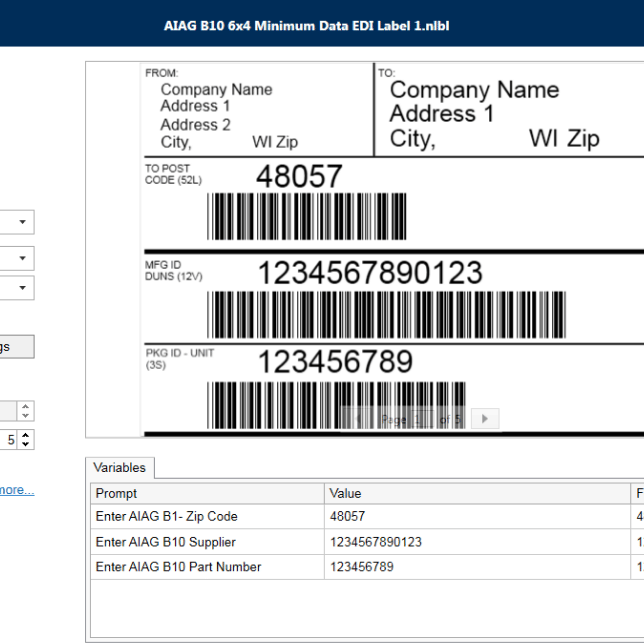This screenshot has height=644, width=644.
Task: Click 'TO POST CODE (52L)' caption in preview
Action: (x=173, y=175)
